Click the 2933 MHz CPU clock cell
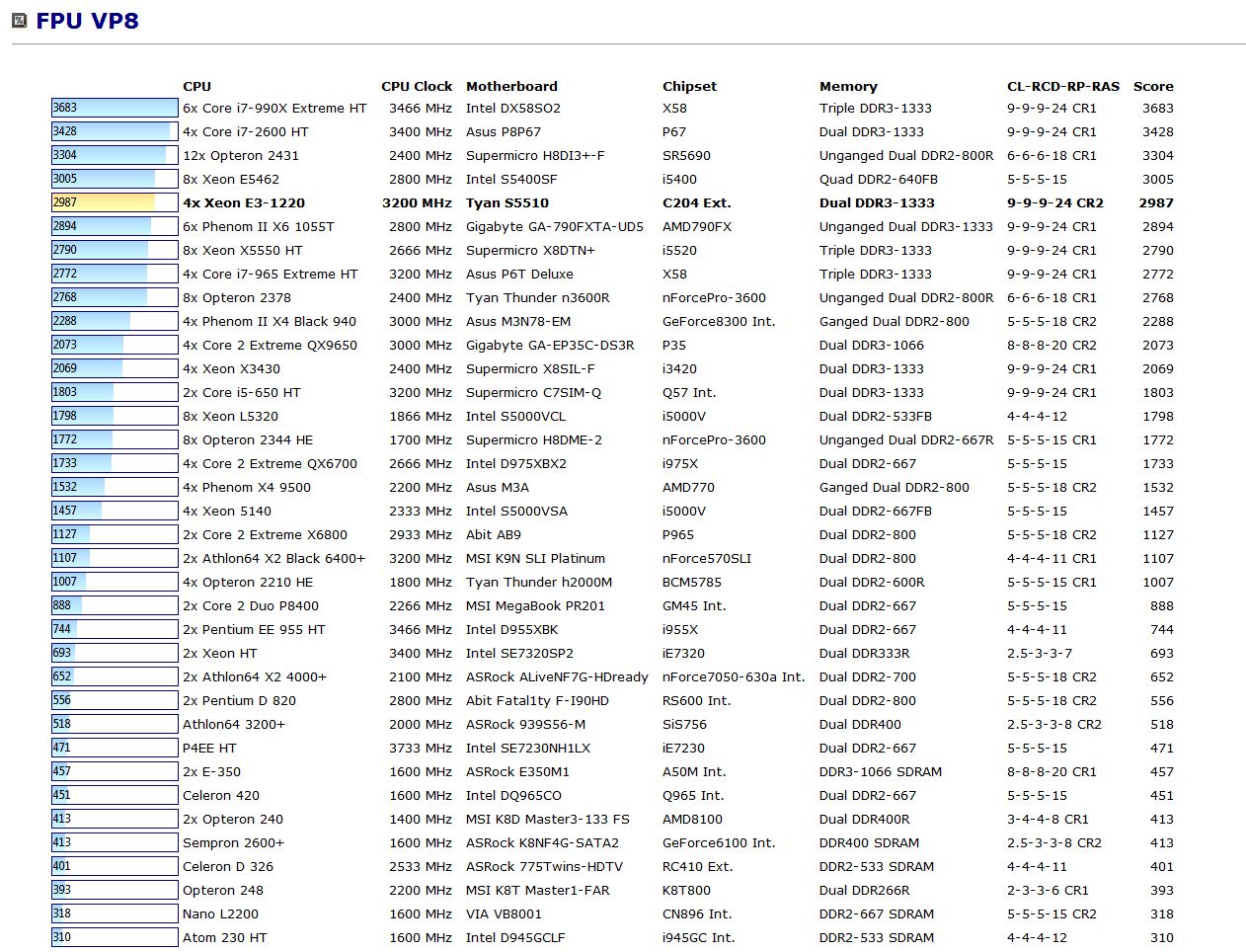The width and height of the screenshot is (1246, 952). [x=421, y=534]
